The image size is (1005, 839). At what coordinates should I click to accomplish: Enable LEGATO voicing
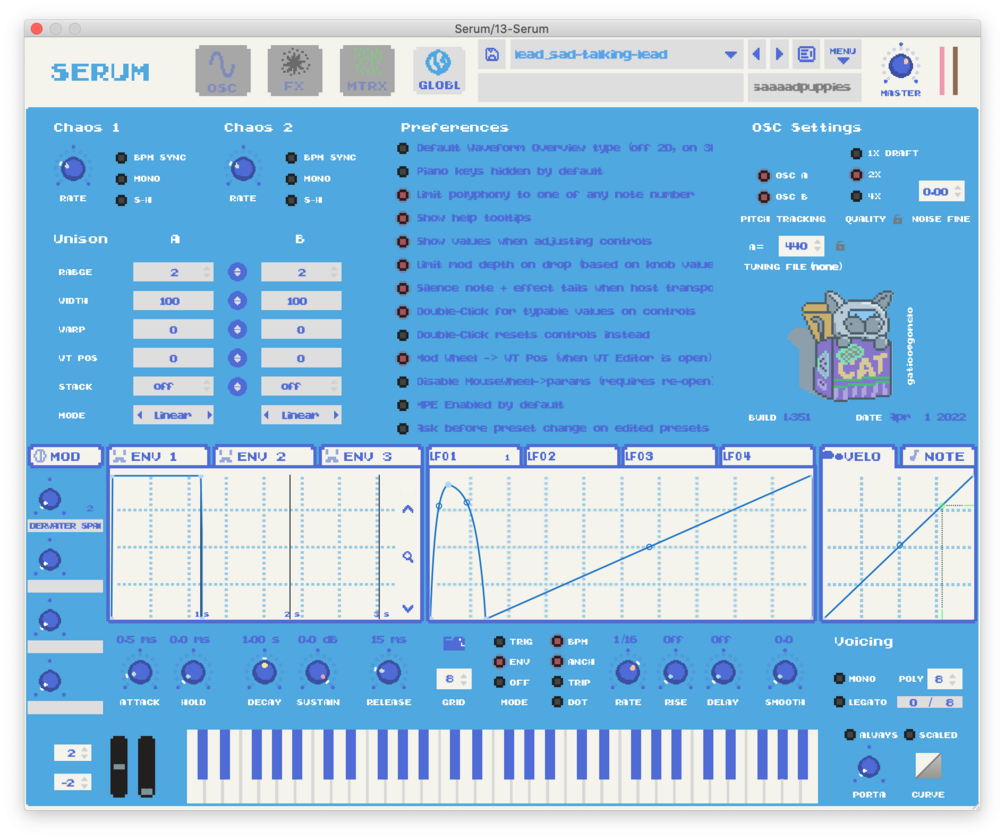pos(839,702)
